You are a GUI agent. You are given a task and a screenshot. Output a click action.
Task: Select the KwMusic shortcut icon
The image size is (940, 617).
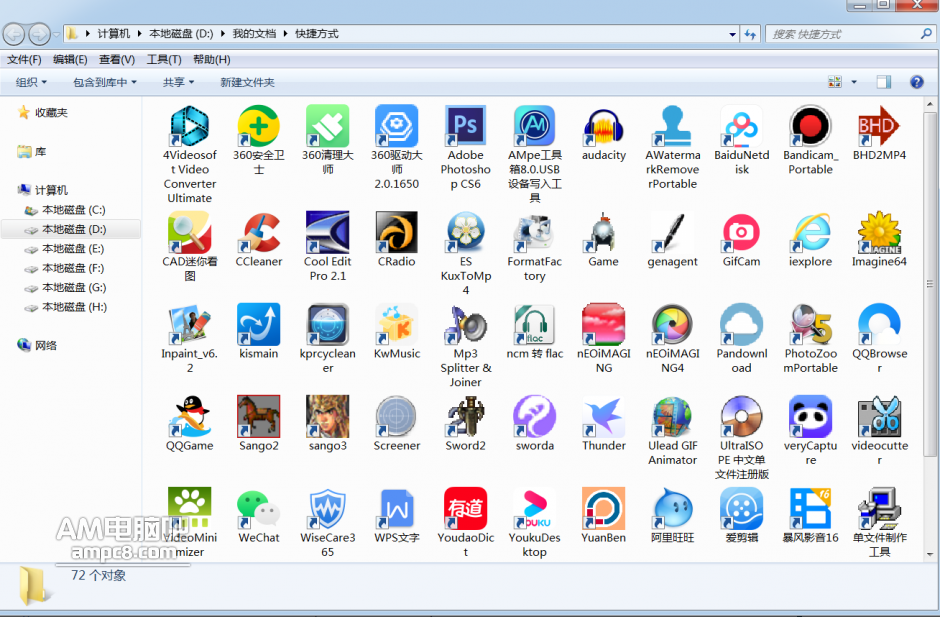tap(396, 324)
